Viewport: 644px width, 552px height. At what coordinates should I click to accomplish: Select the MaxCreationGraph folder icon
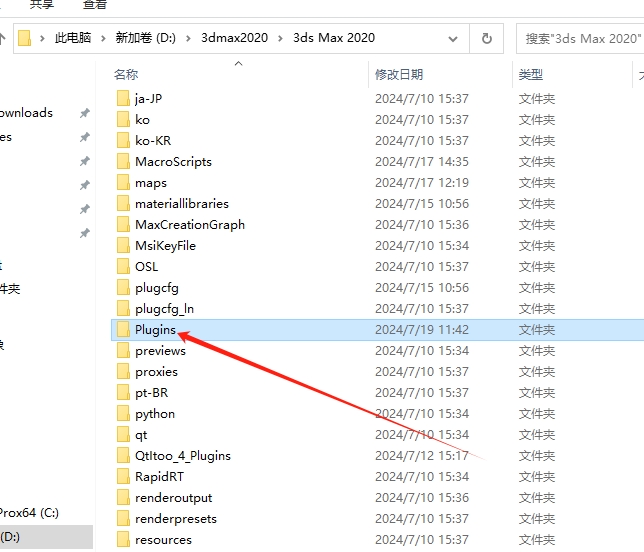(123, 225)
